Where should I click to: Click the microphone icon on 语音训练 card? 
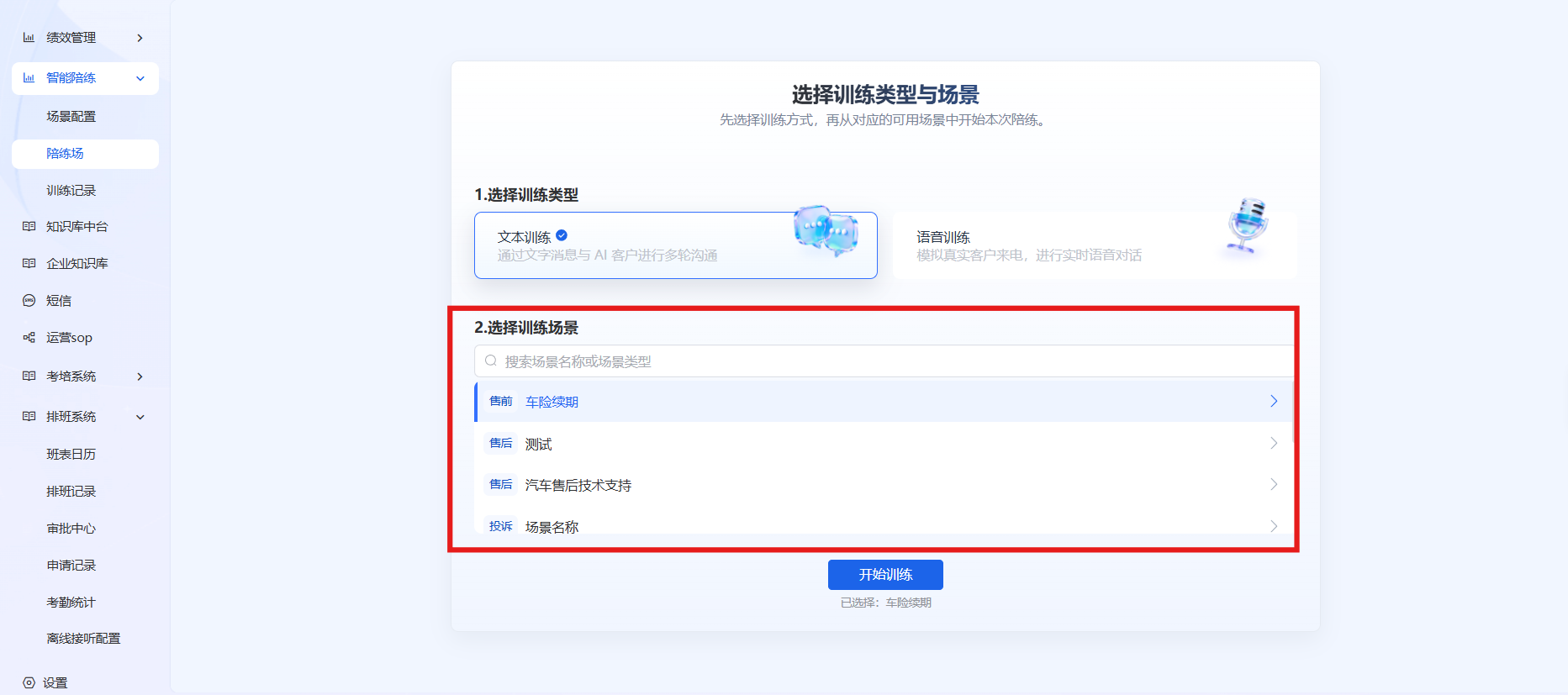pos(1247,225)
